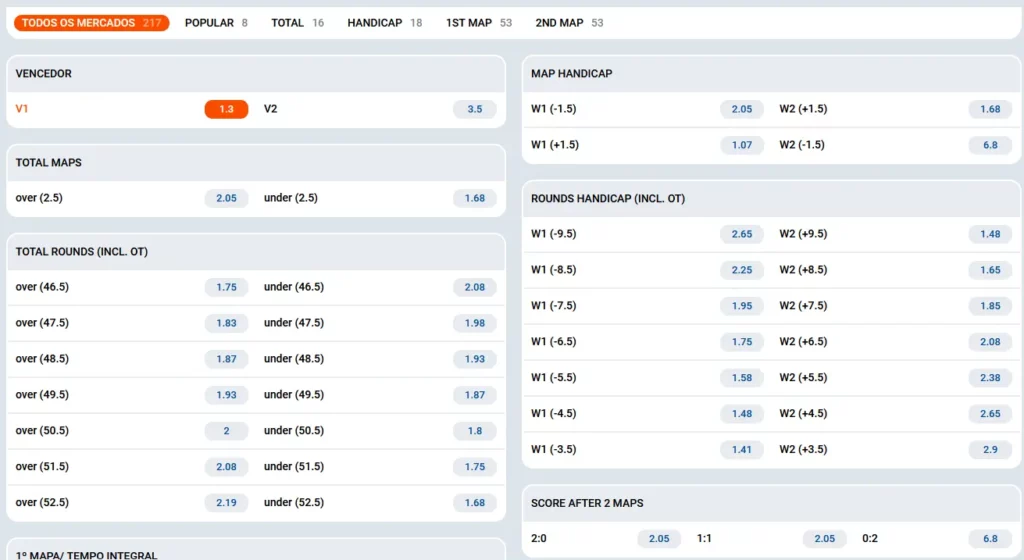Choose under (51.5) odds 1.75
Screen dimensions: 1024x560
[x=475, y=467]
